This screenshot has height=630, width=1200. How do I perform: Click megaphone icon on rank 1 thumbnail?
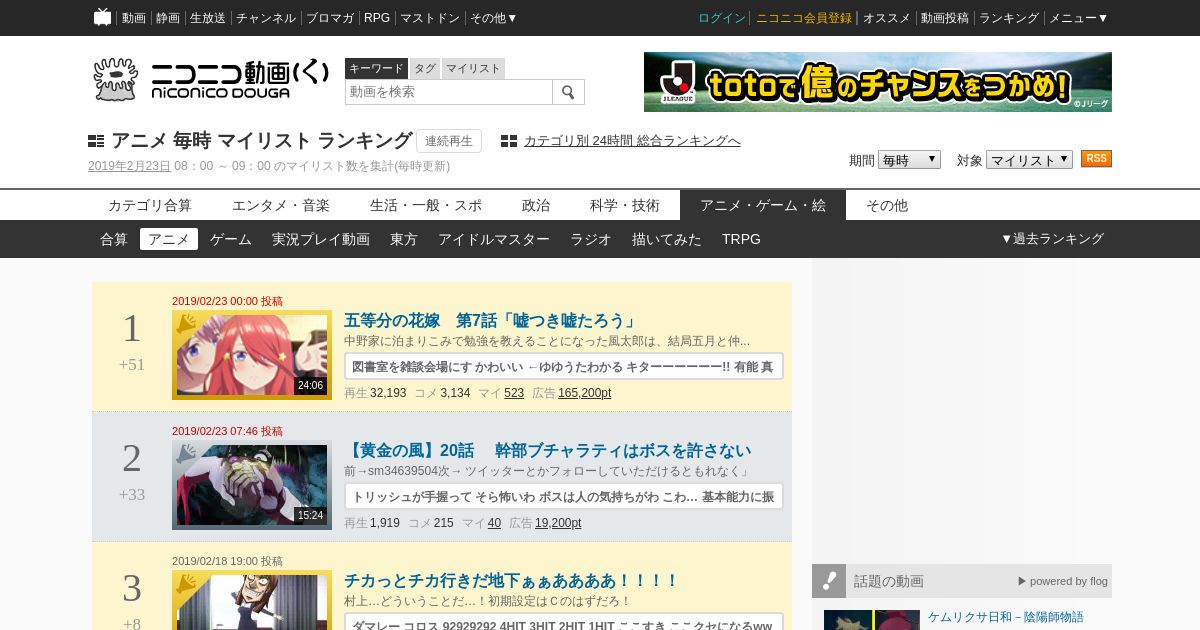click(x=186, y=324)
